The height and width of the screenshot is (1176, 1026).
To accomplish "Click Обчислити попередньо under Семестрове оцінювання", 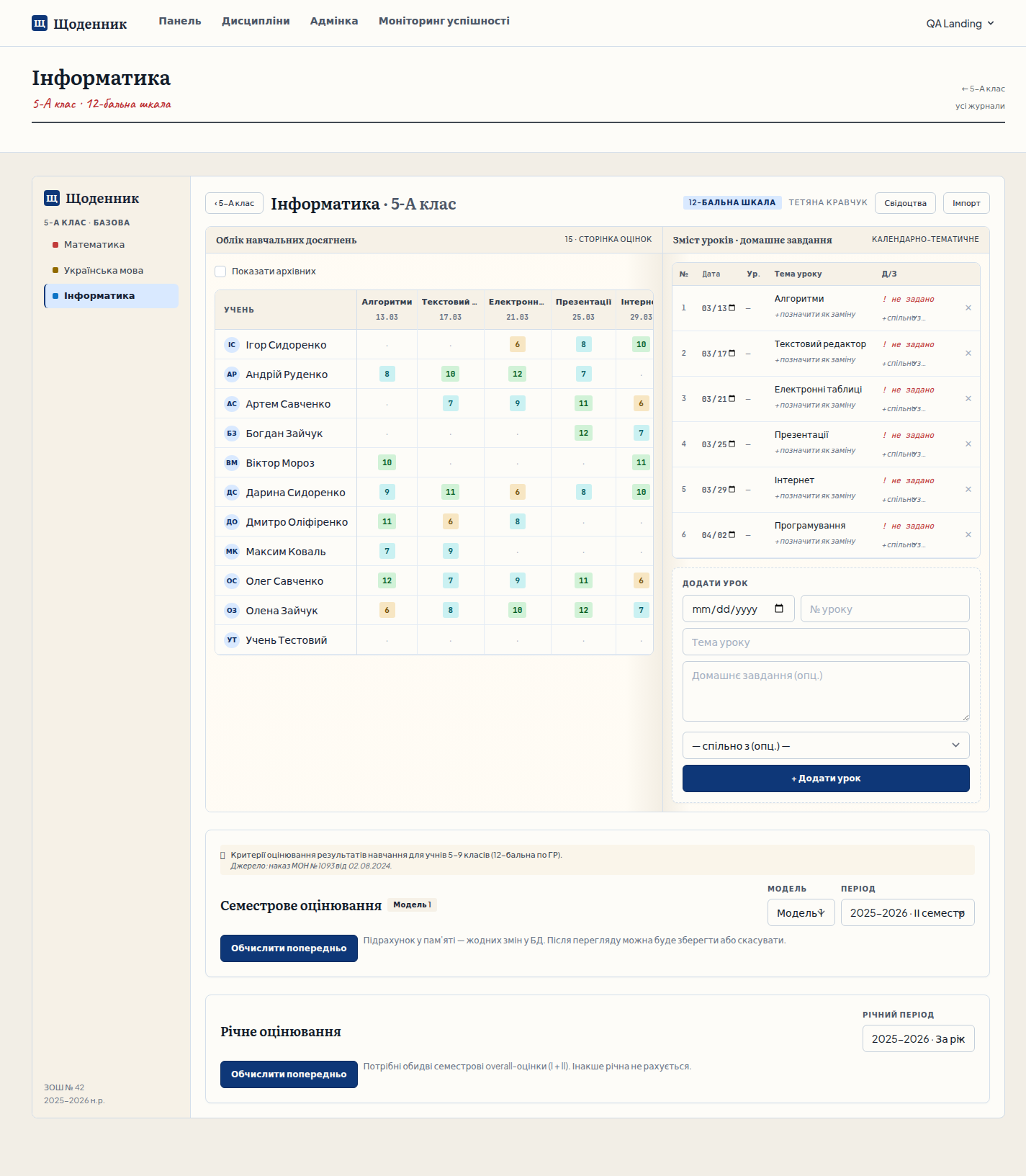I will [x=289, y=948].
